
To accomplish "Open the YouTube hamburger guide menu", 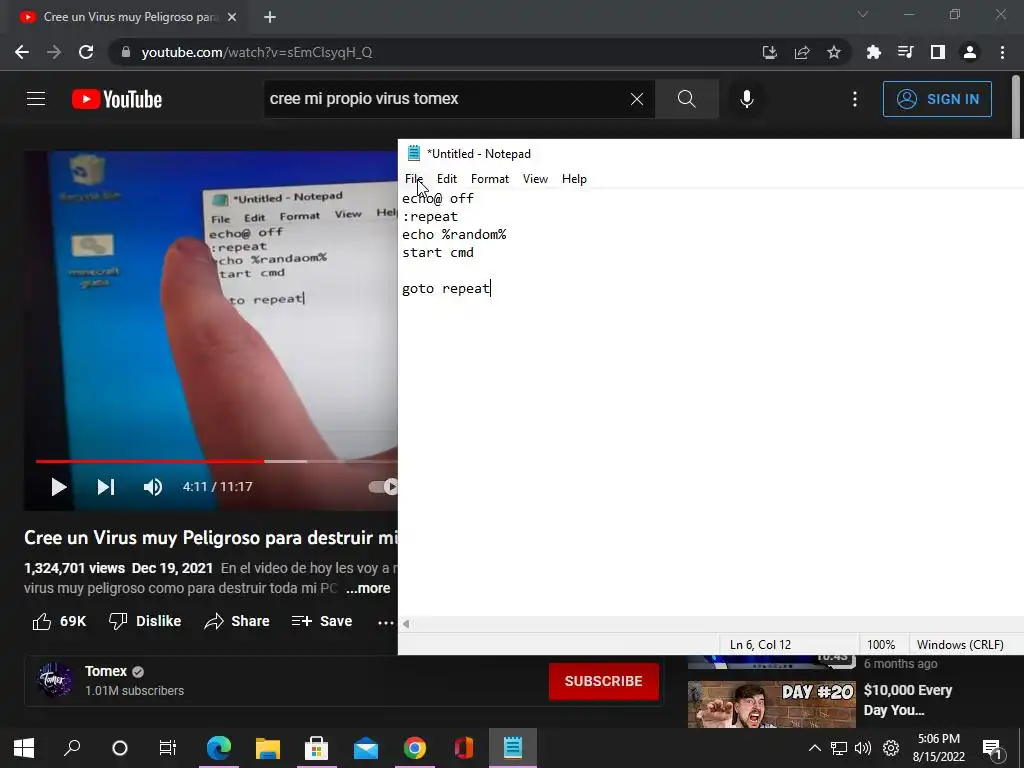I will click(36, 99).
